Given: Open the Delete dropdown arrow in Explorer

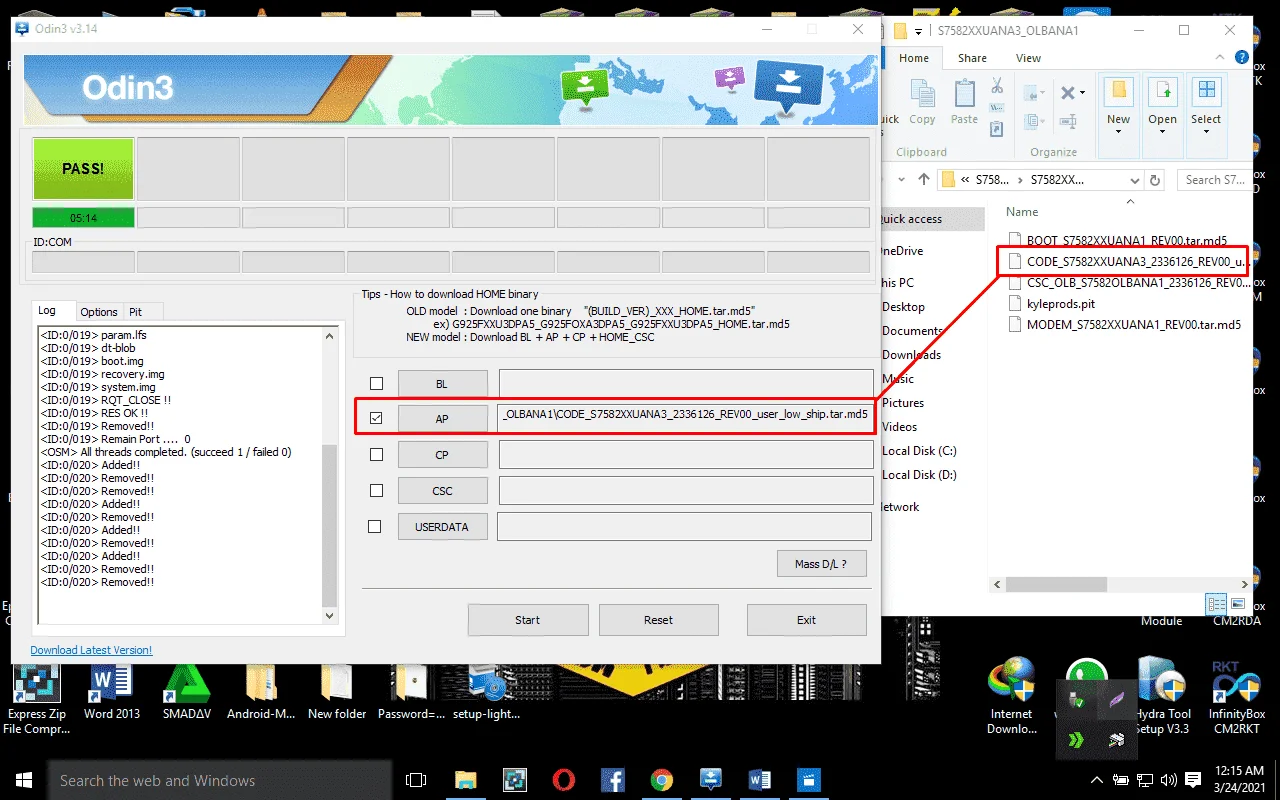Looking at the screenshot, I should pos(1083,93).
